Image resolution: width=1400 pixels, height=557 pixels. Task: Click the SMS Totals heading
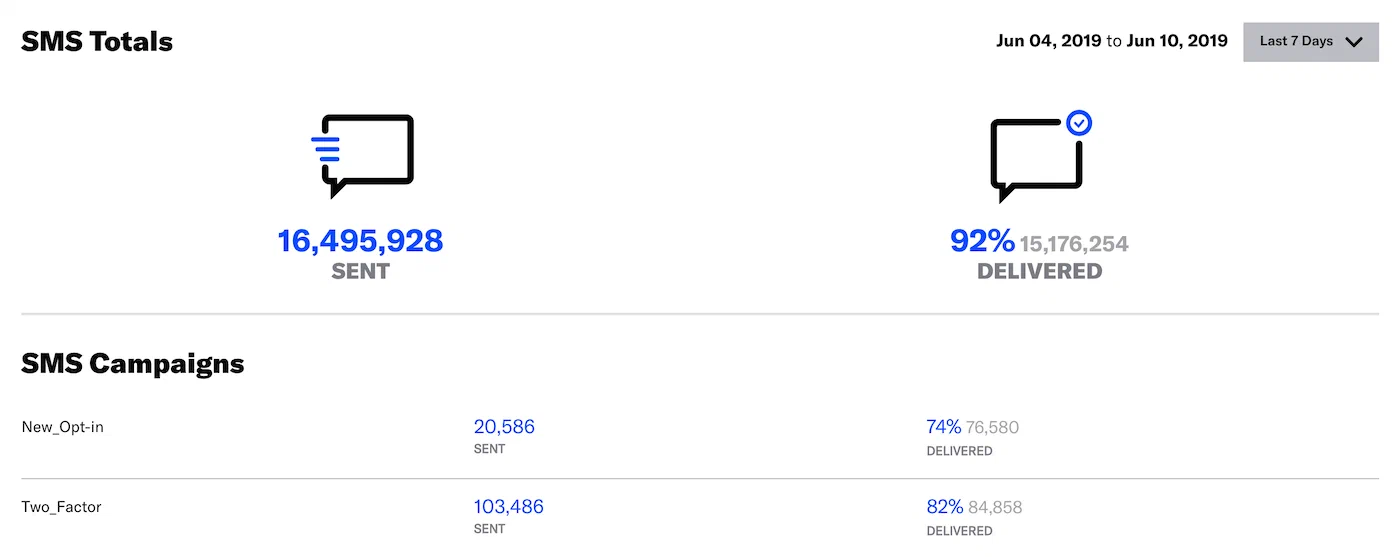tap(97, 42)
